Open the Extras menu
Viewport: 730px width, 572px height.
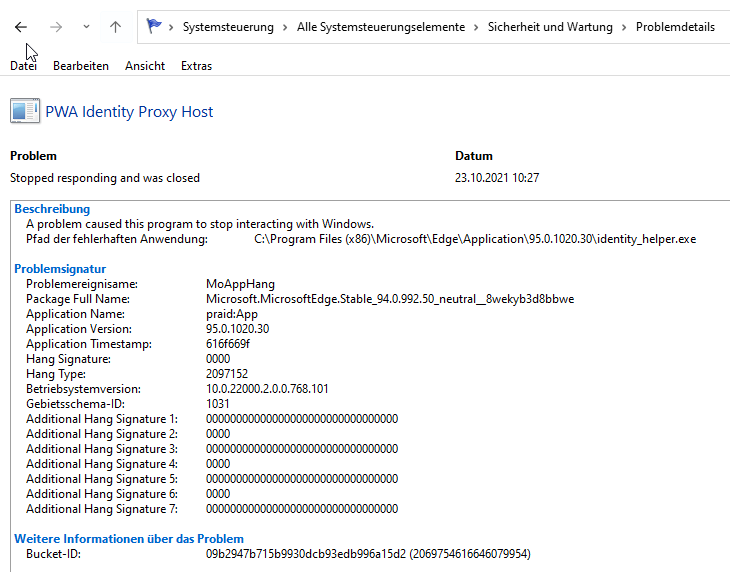pos(196,66)
